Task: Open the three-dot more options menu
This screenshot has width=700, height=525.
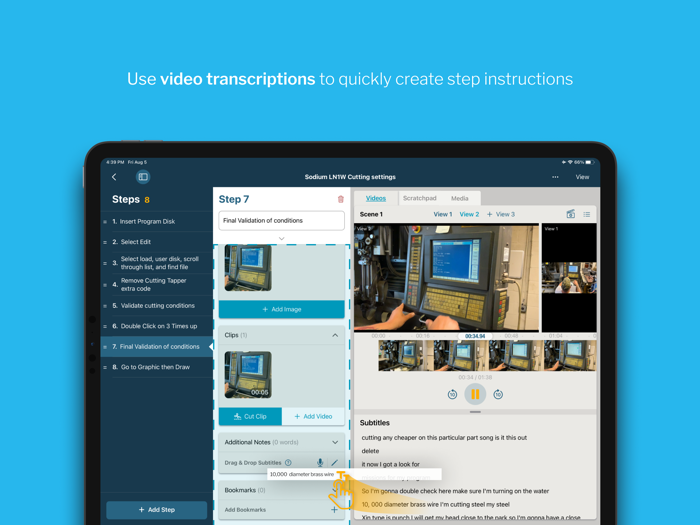Action: [x=555, y=177]
